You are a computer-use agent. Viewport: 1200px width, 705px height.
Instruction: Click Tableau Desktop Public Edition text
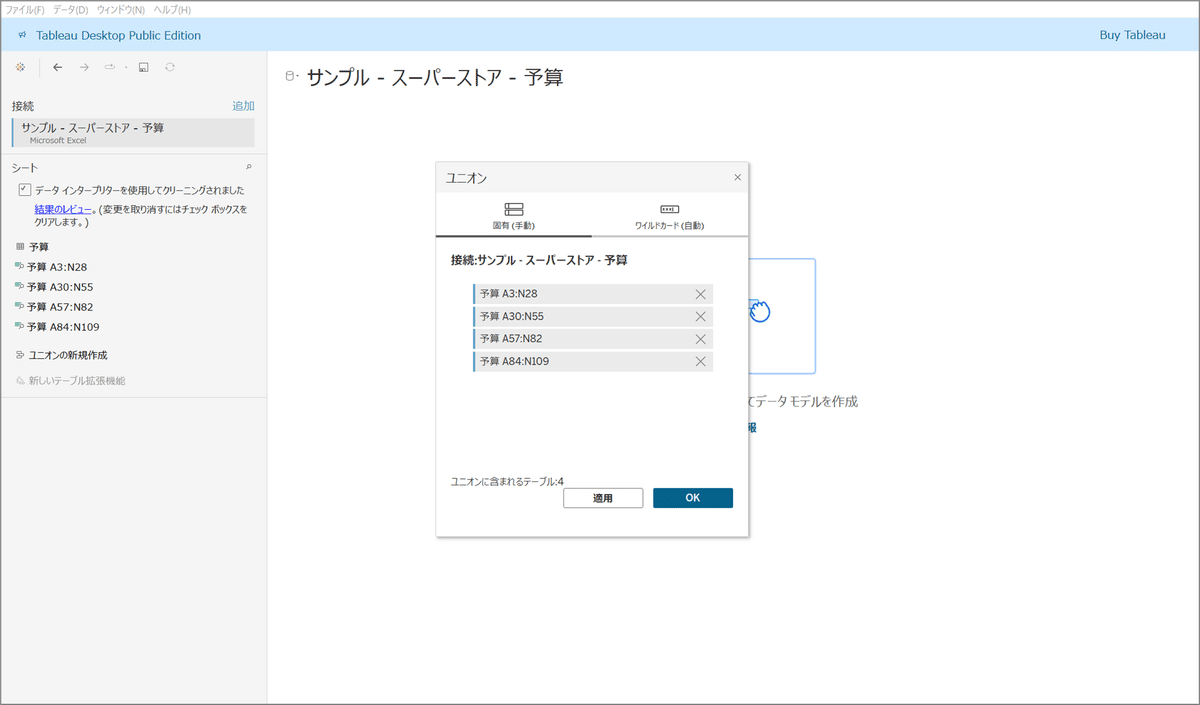(119, 35)
